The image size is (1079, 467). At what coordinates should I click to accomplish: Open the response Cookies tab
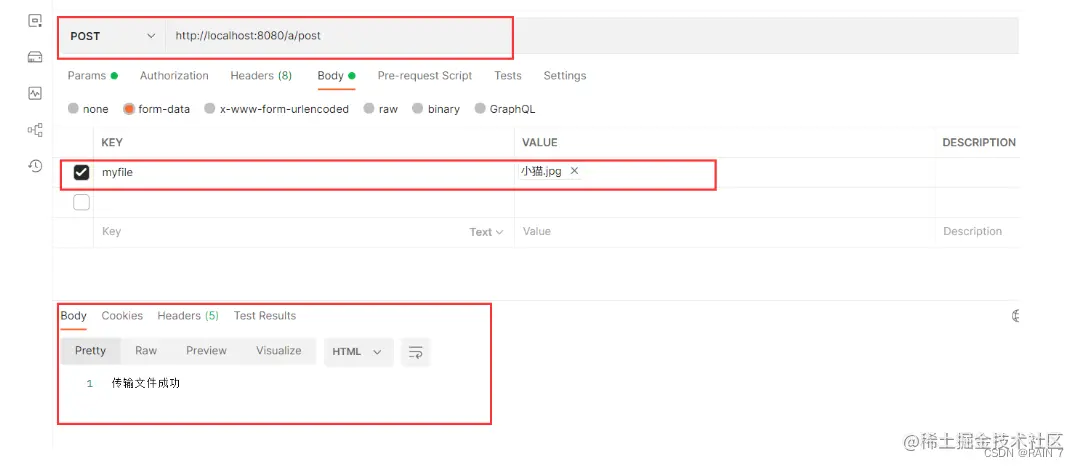pos(122,316)
